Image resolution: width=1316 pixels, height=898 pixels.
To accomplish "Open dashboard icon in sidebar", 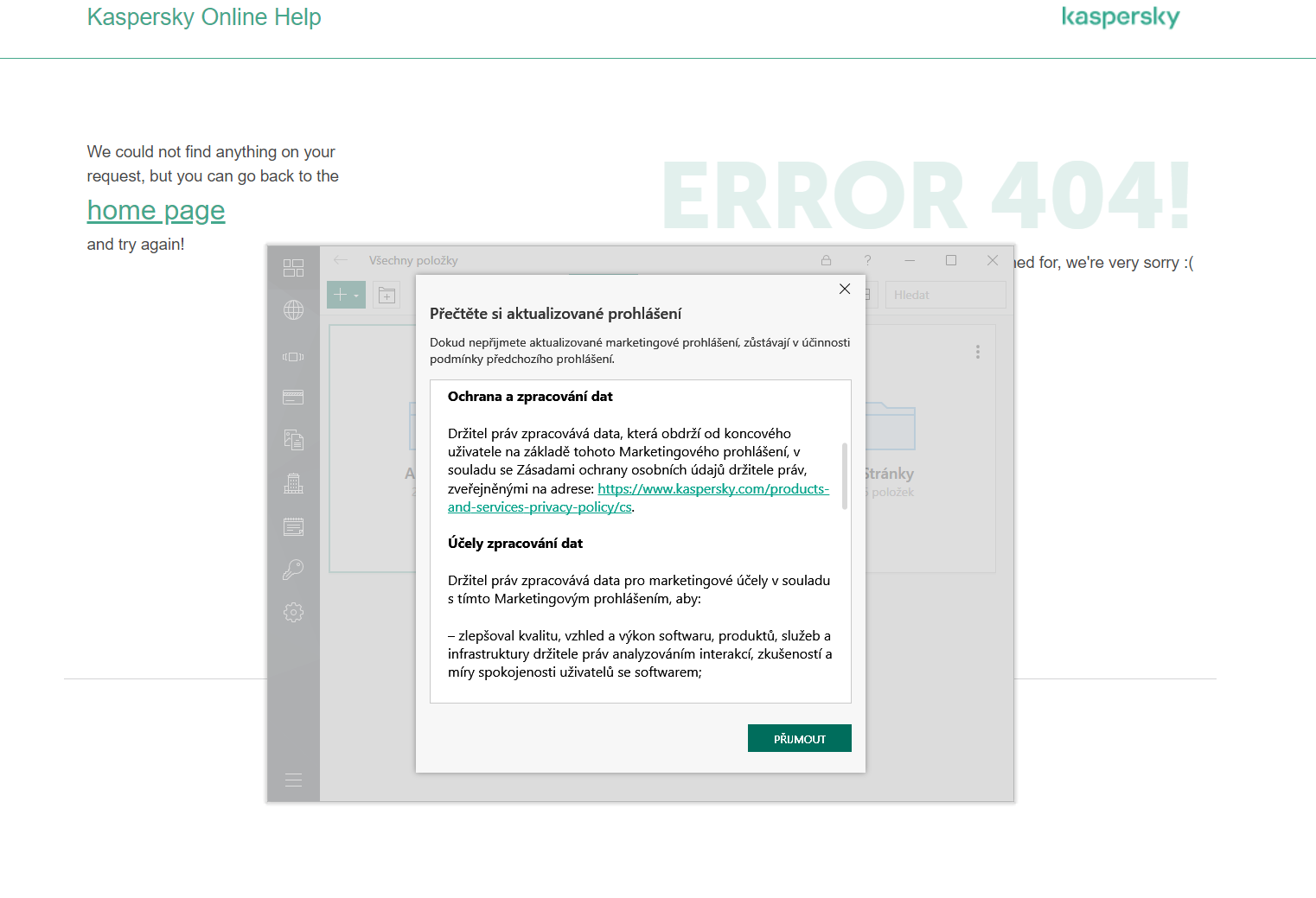I will pos(294,268).
